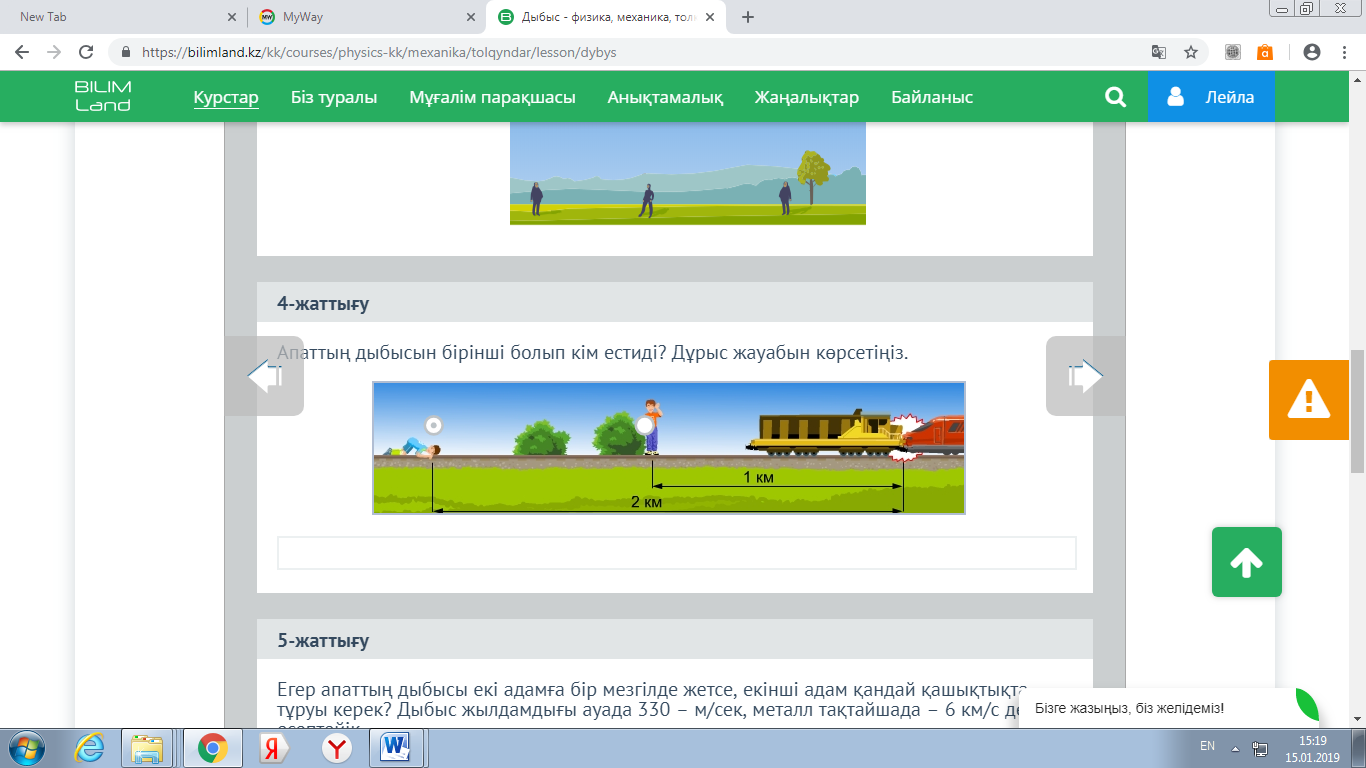Select the radio marker near standing boy
This screenshot has width=1366, height=768.
click(x=645, y=424)
